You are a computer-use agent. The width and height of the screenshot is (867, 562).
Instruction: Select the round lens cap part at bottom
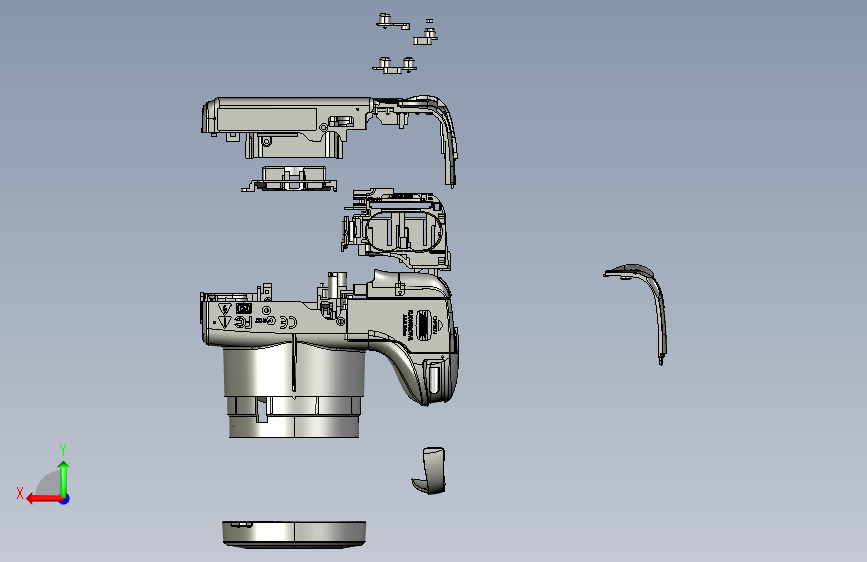[294, 534]
